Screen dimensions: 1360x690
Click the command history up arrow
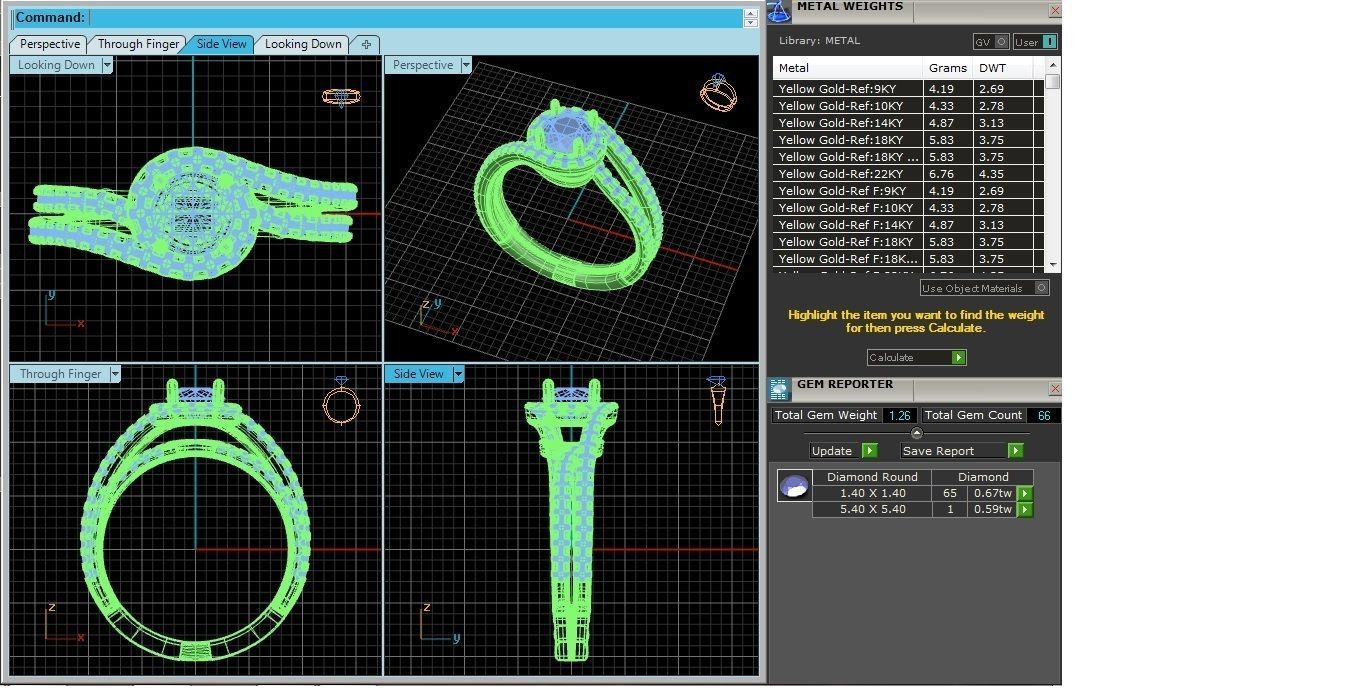point(751,13)
